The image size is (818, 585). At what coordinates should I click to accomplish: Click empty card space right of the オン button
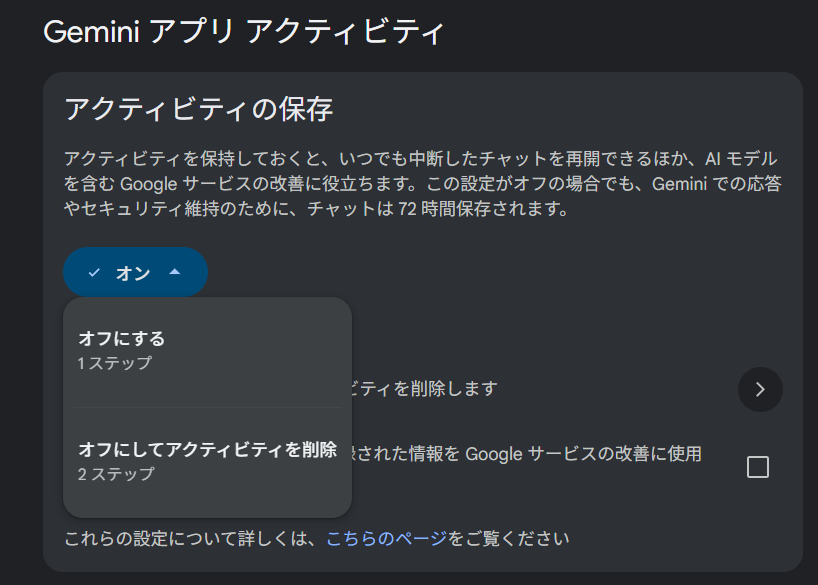[x=500, y=272]
